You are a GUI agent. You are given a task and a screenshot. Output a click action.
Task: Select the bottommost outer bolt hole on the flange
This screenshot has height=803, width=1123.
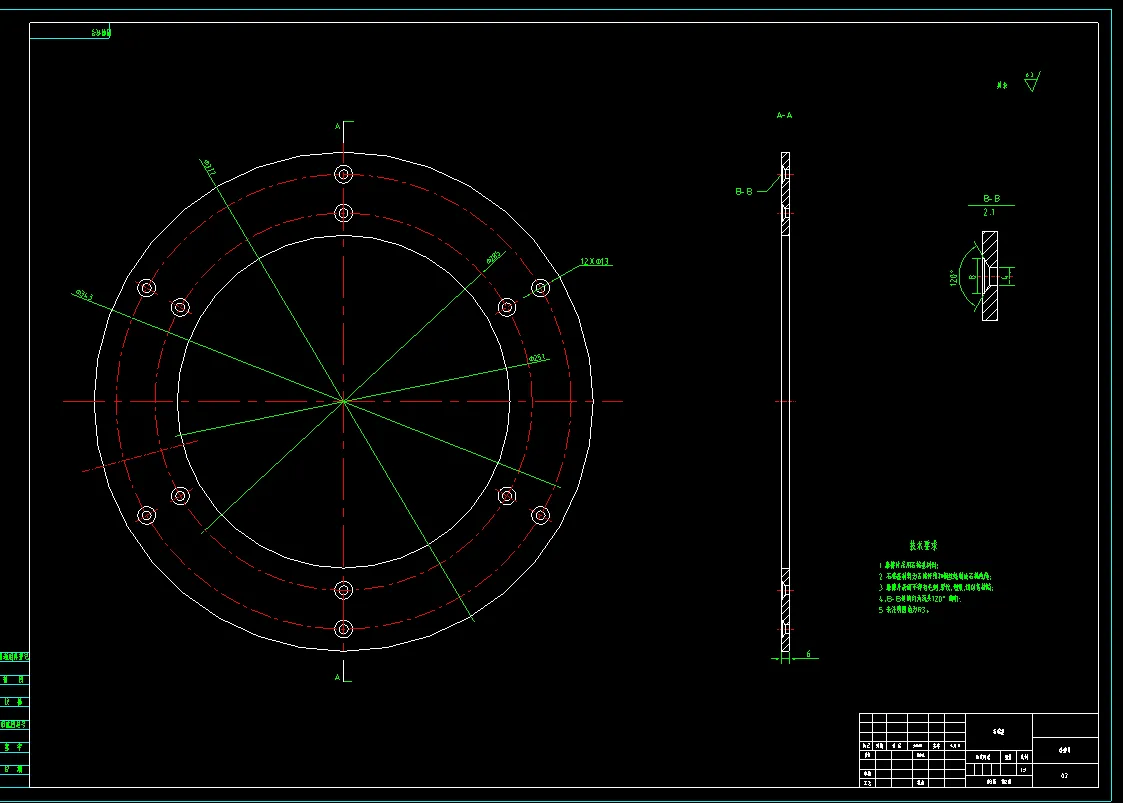(x=344, y=629)
